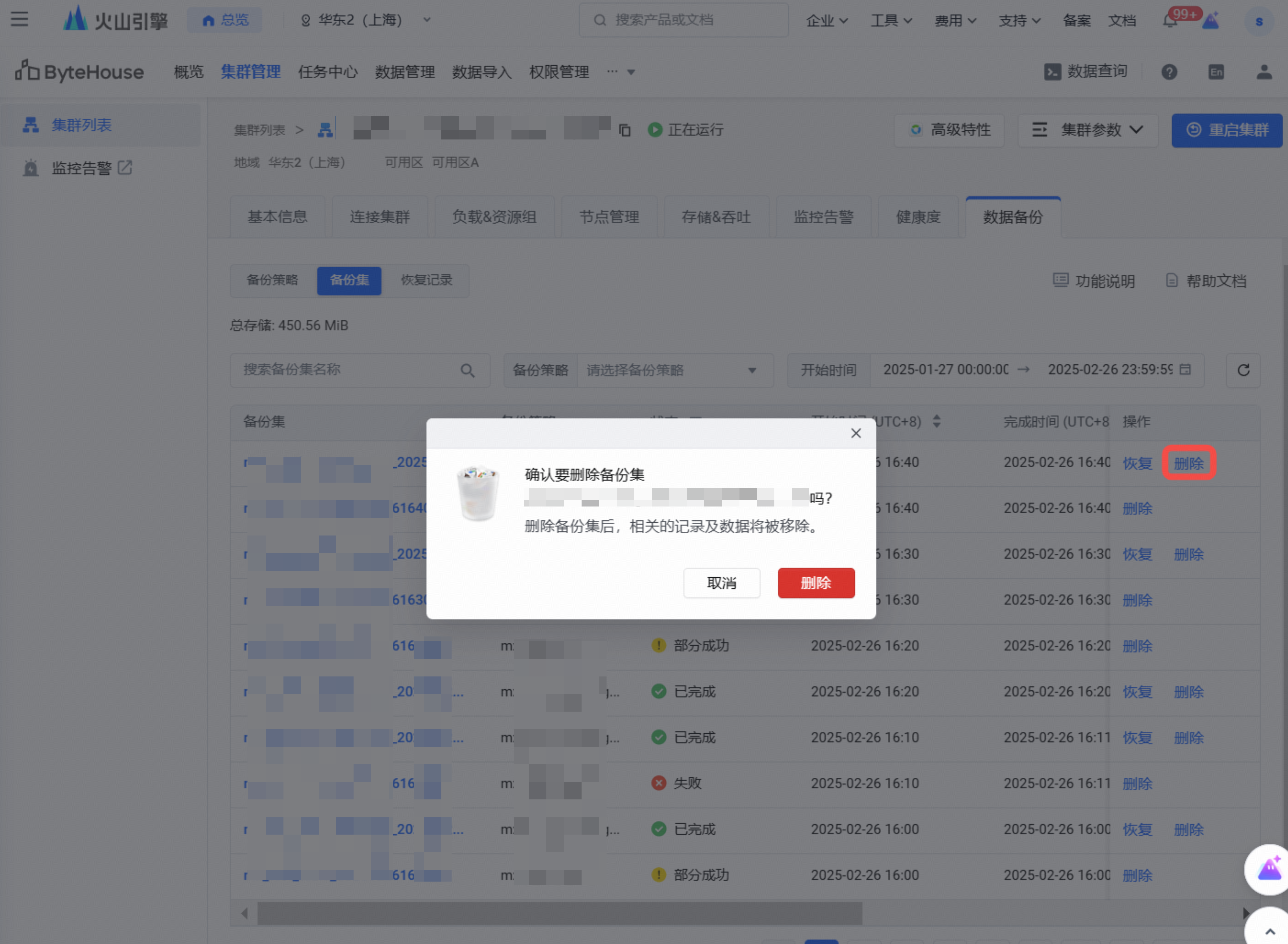Open the ByteHouse profile person icon
Screen dimensions: 1288x944
[x=1264, y=72]
